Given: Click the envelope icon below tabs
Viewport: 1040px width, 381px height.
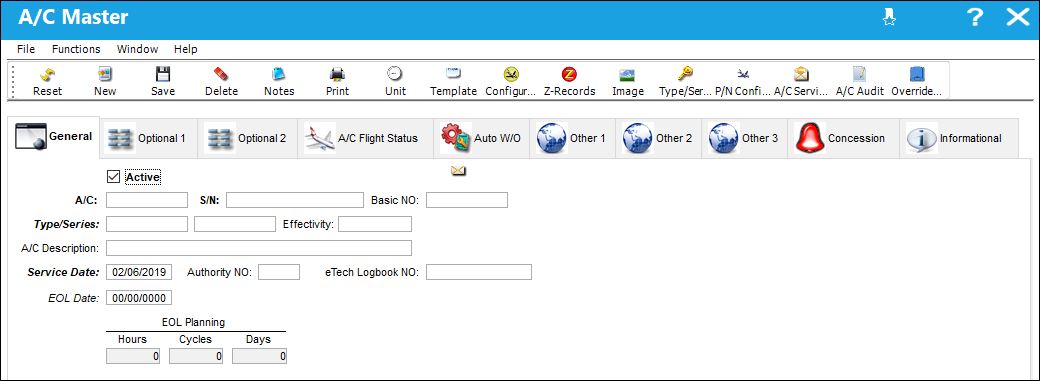Looking at the screenshot, I should point(458,171).
